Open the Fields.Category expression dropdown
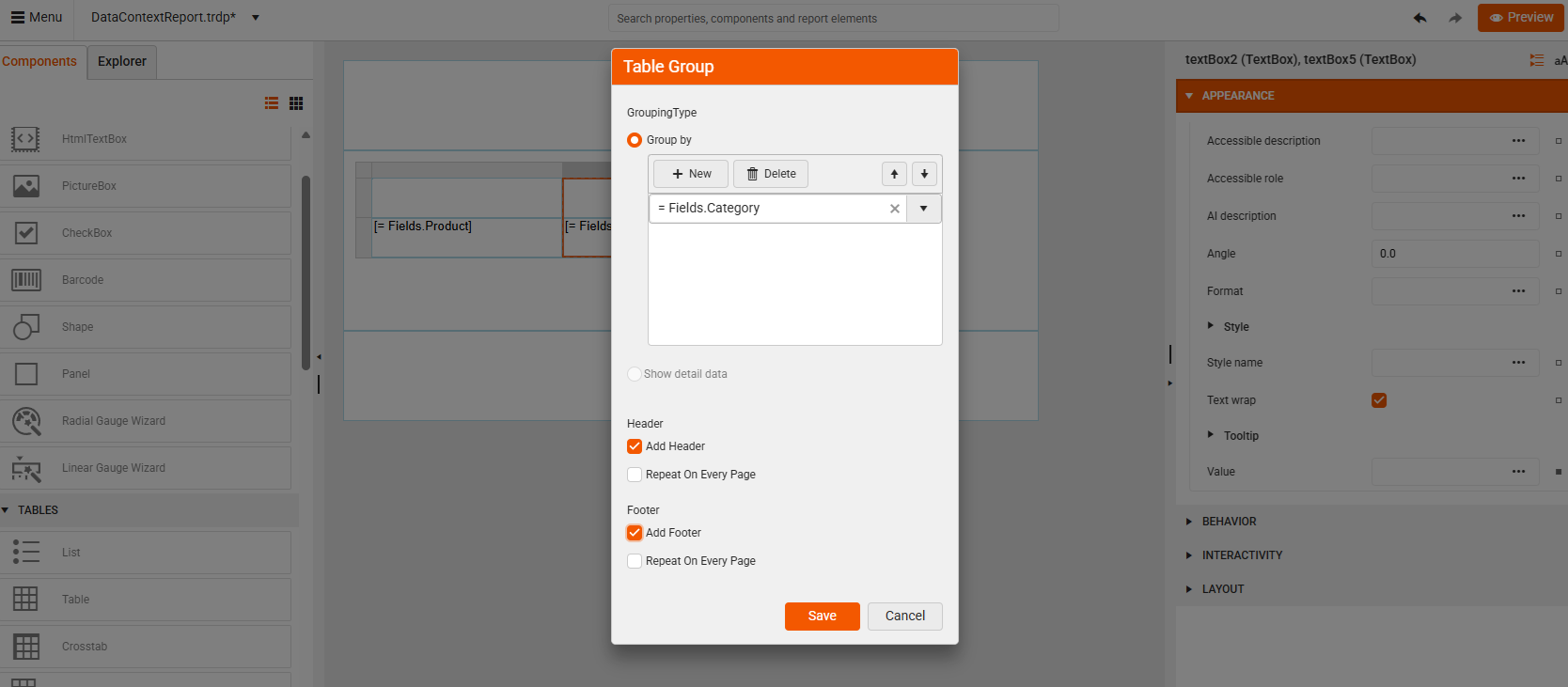1568x687 pixels. 924,209
